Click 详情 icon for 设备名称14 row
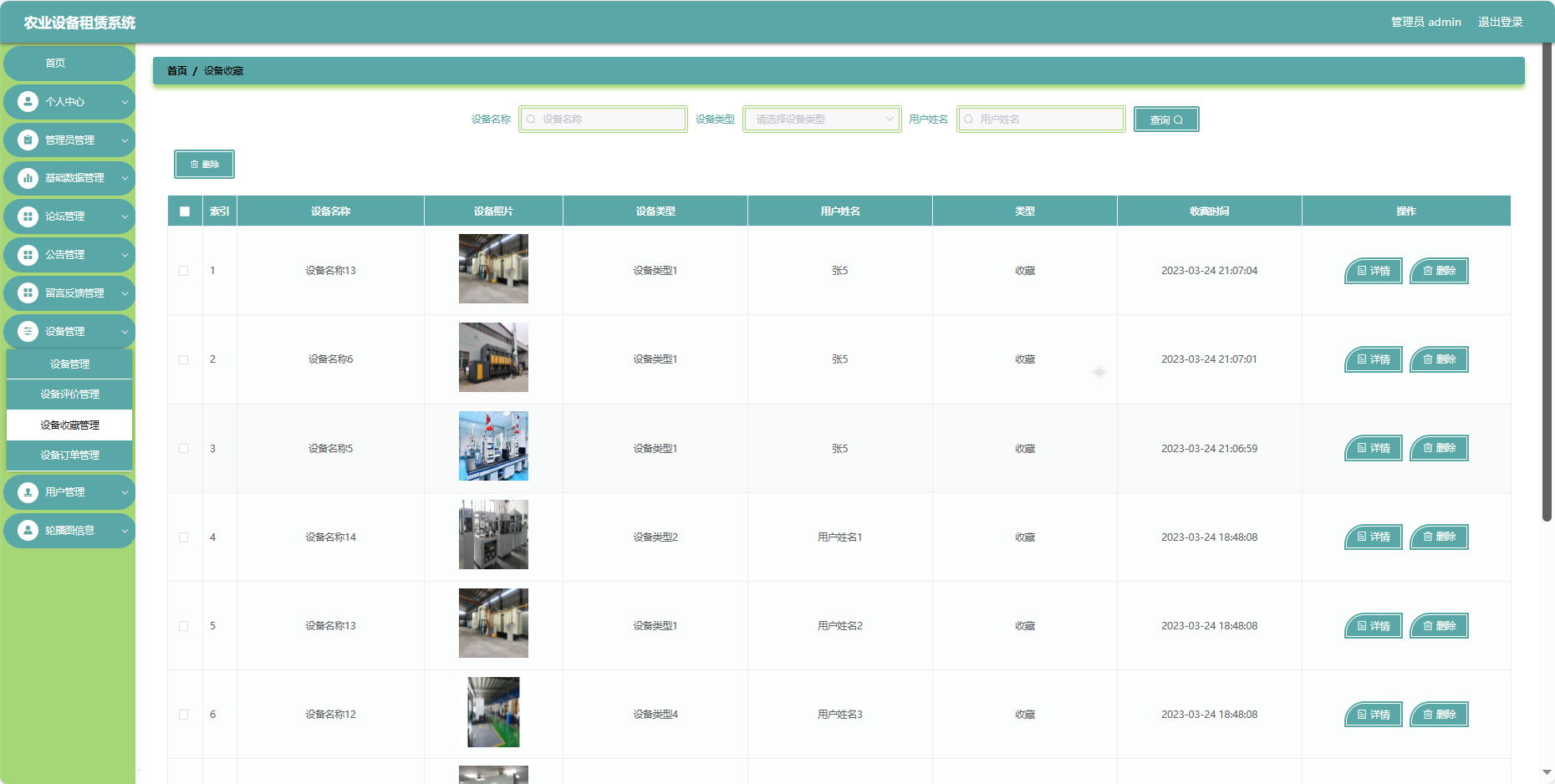The image size is (1555, 784). pyautogui.click(x=1362, y=537)
